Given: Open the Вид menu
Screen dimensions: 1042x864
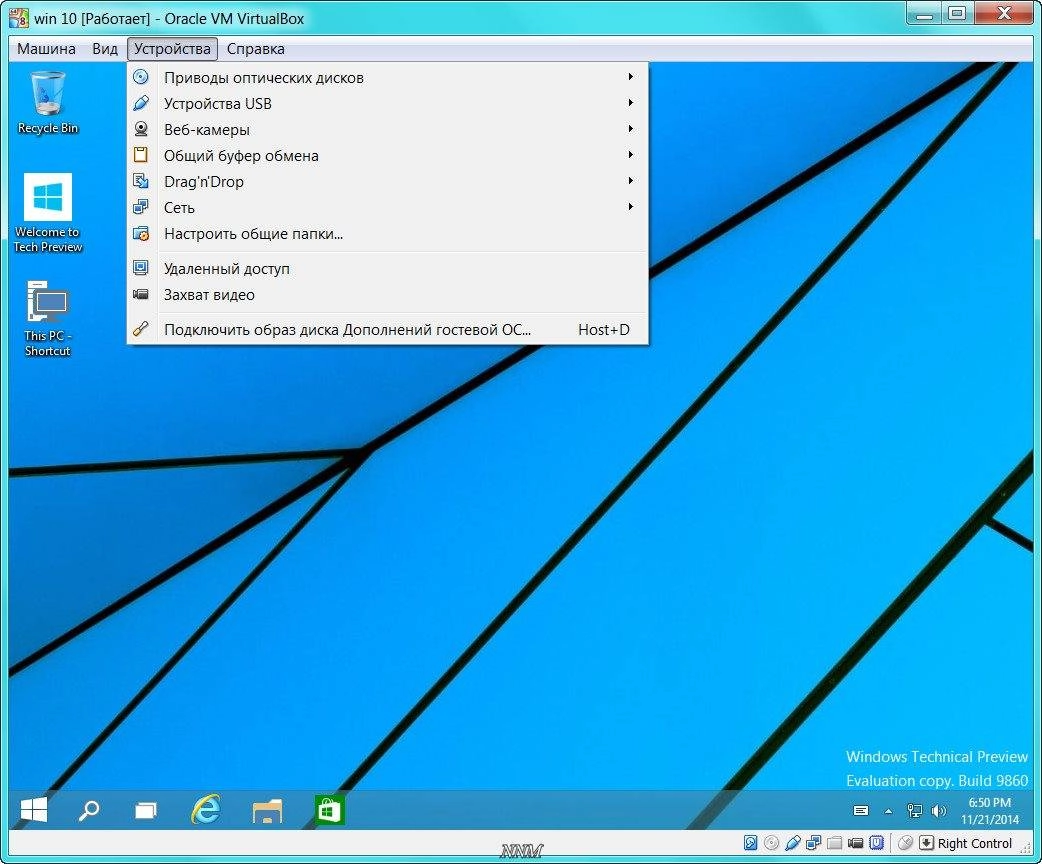Looking at the screenshot, I should 104,49.
